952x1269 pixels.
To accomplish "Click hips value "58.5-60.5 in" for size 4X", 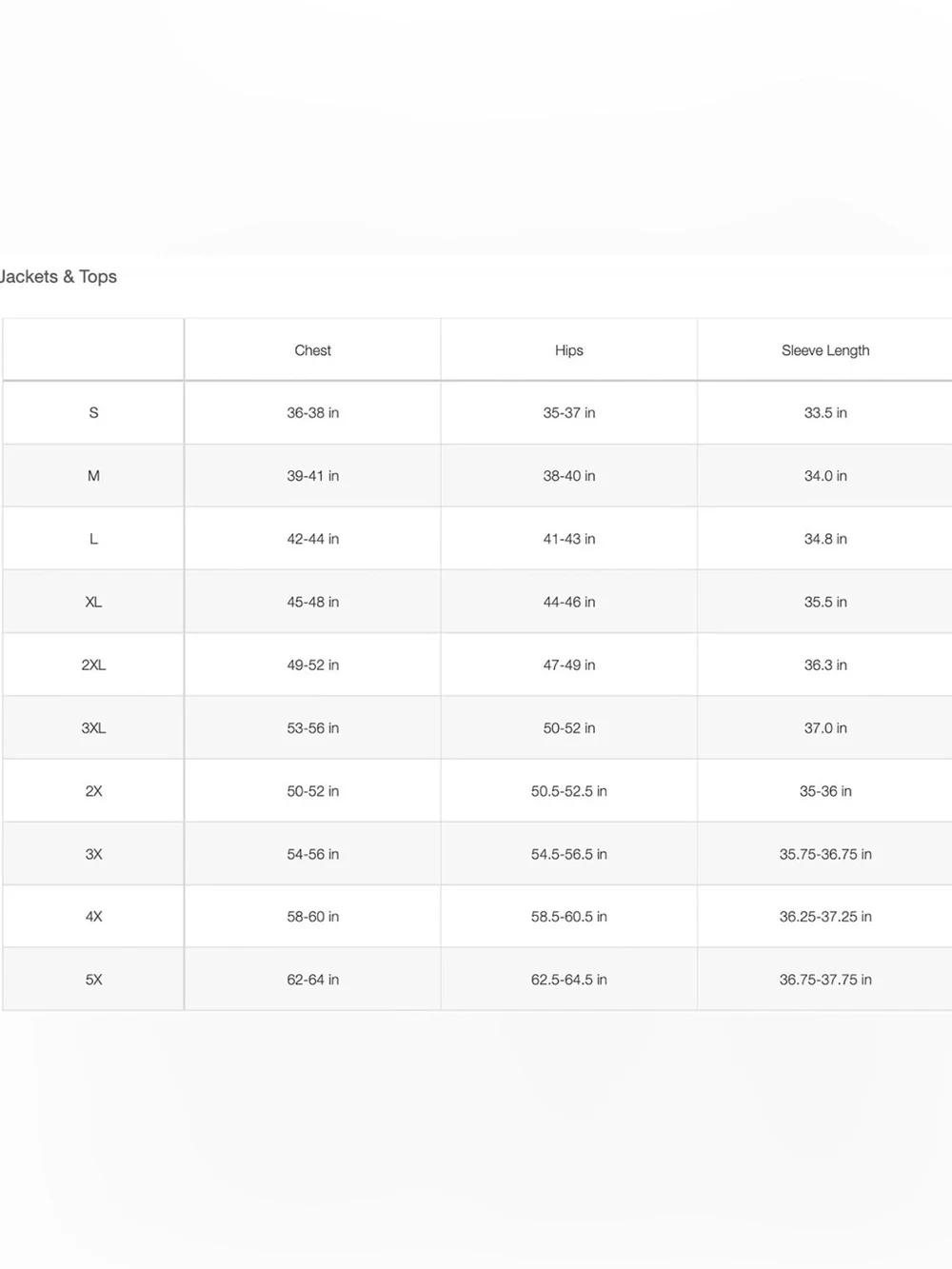I will click(x=568, y=917).
